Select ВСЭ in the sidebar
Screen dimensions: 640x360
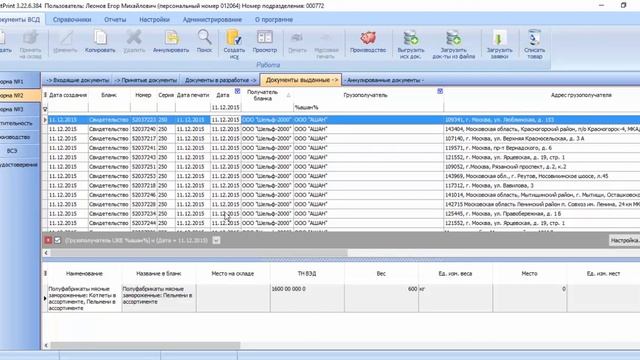(x=20, y=151)
